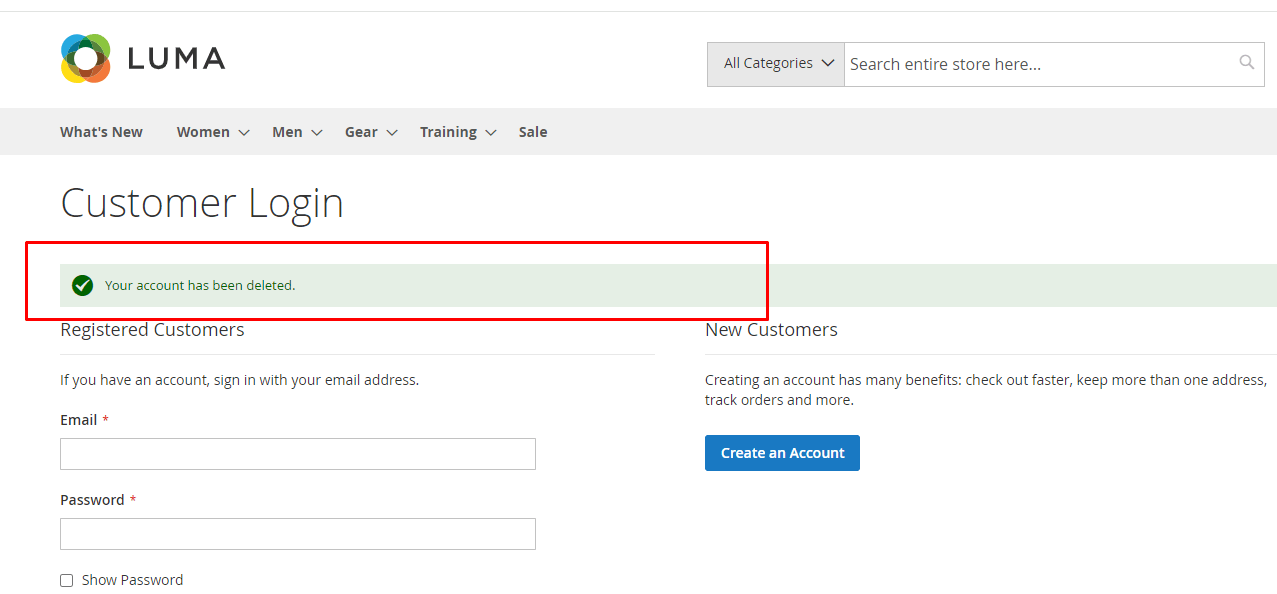Expand the chevron next to Gear
The height and width of the screenshot is (594, 1277).
tap(392, 133)
